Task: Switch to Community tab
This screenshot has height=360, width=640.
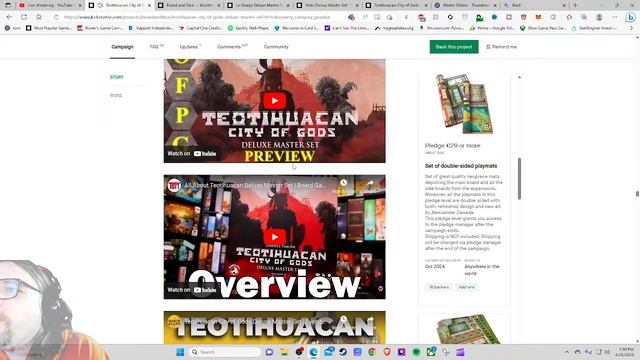Action: tap(276, 47)
